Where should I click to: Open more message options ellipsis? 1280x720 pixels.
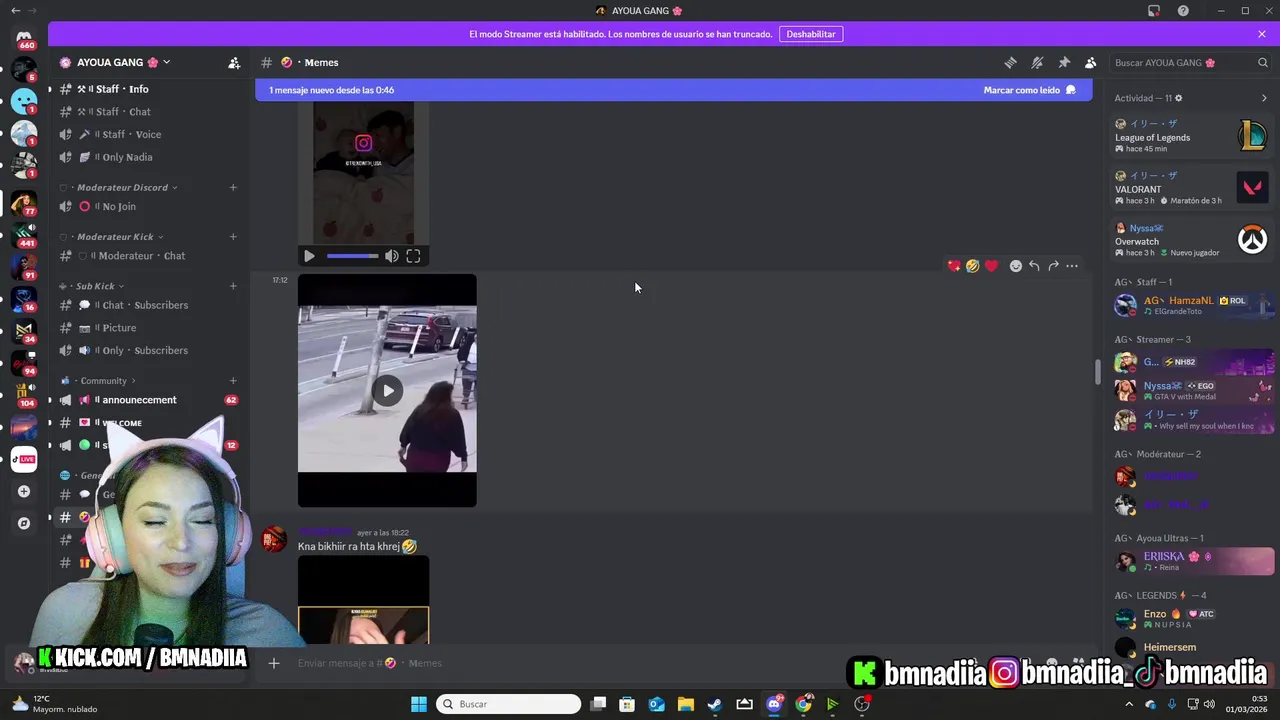coord(1072,266)
